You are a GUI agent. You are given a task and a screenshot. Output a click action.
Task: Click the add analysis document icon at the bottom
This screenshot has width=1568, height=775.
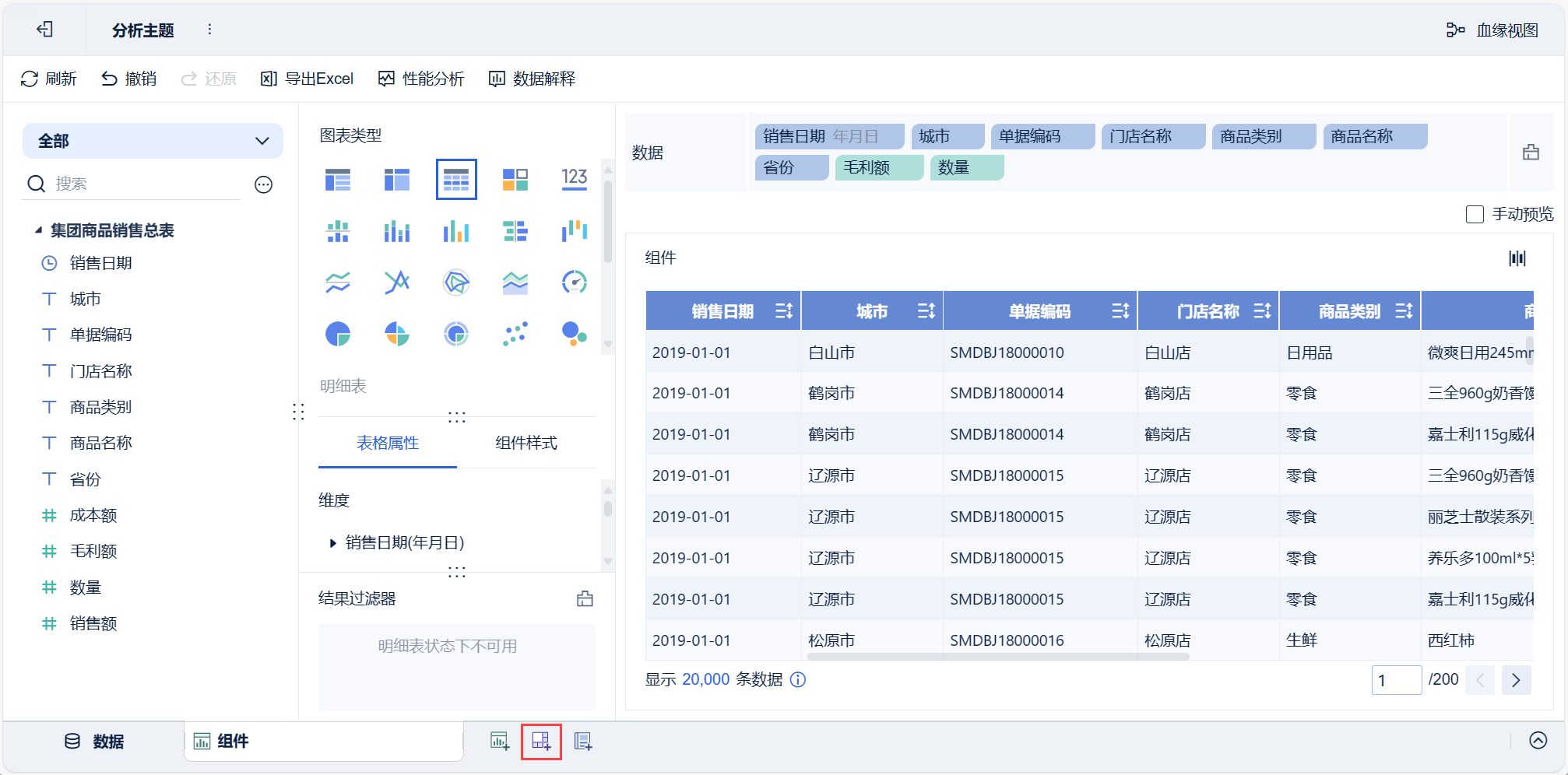583,741
